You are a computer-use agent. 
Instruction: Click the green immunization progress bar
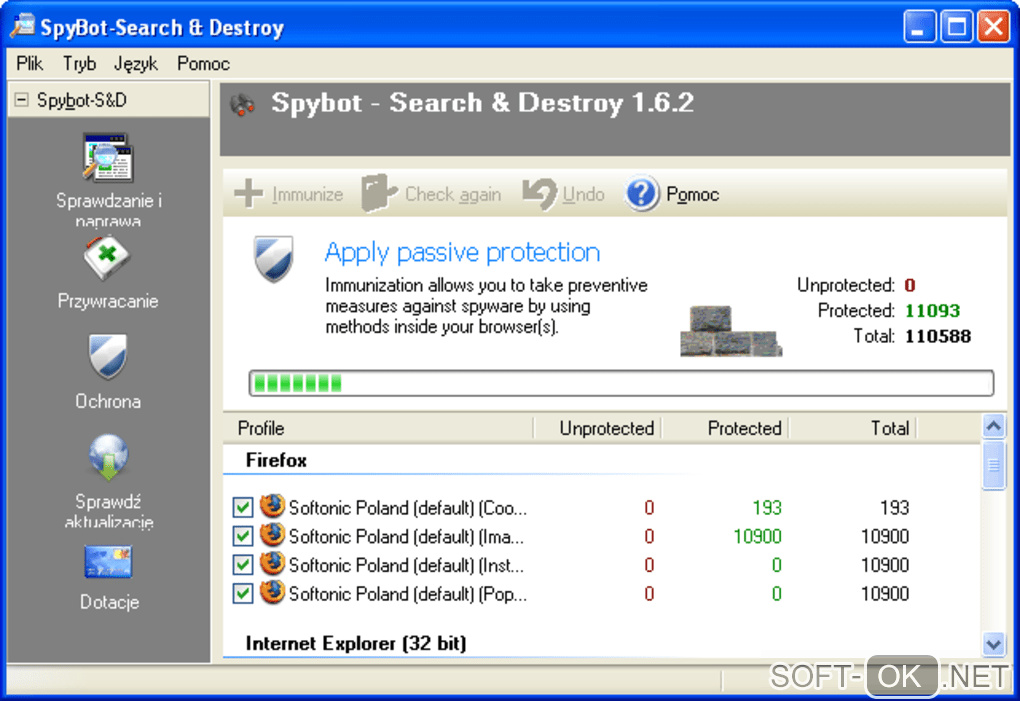pyautogui.click(x=621, y=383)
